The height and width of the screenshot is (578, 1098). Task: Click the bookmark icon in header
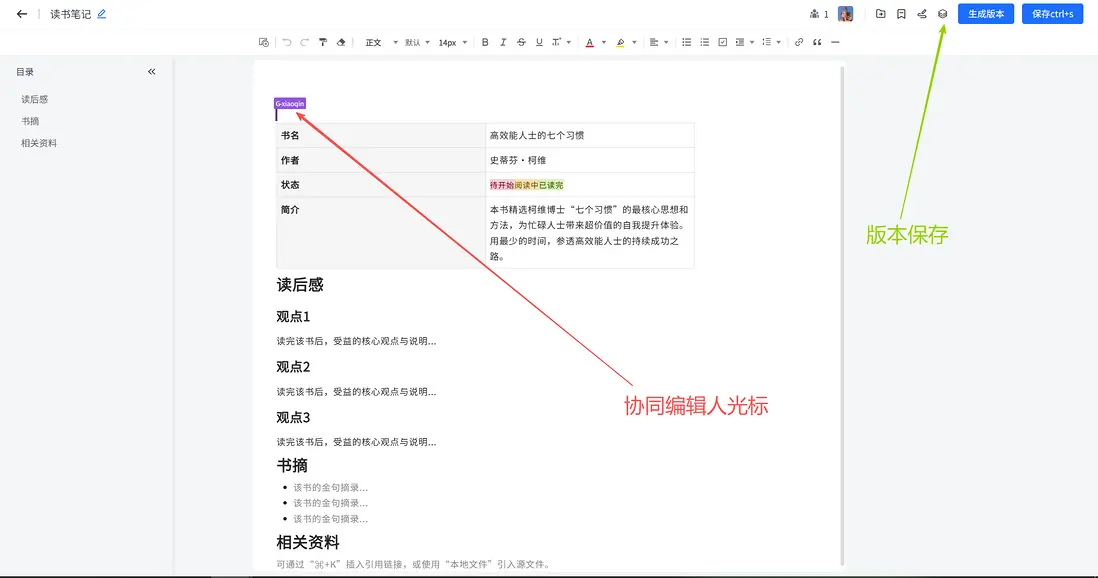[x=901, y=14]
